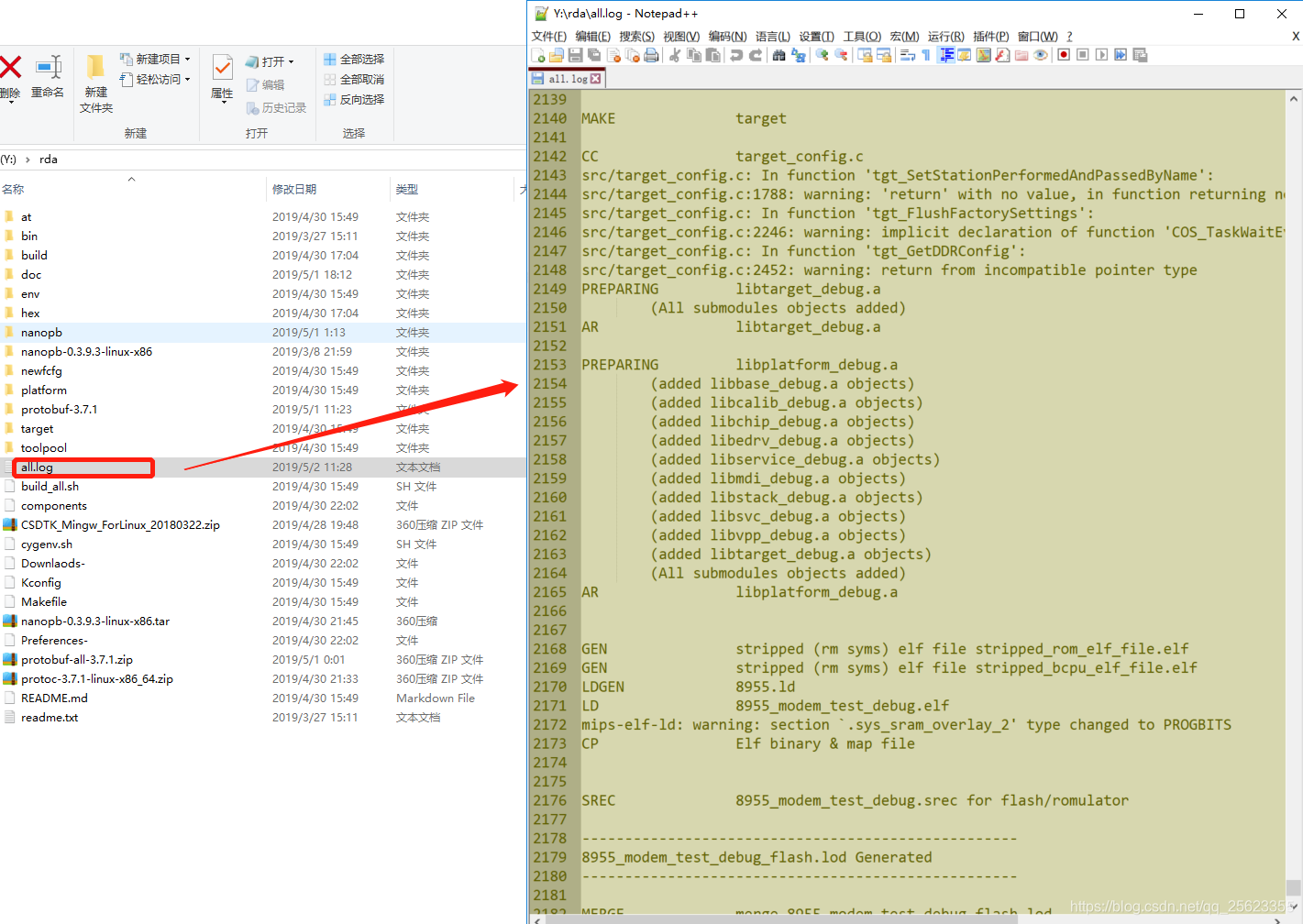
Task: Click 新建文件夹 button in Explorer
Action: click(x=95, y=83)
